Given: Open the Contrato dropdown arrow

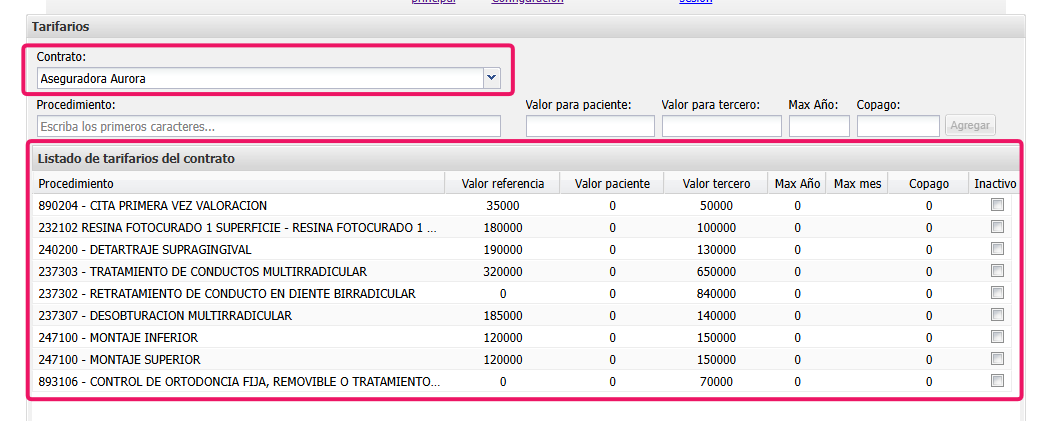Looking at the screenshot, I should pyautogui.click(x=490, y=78).
